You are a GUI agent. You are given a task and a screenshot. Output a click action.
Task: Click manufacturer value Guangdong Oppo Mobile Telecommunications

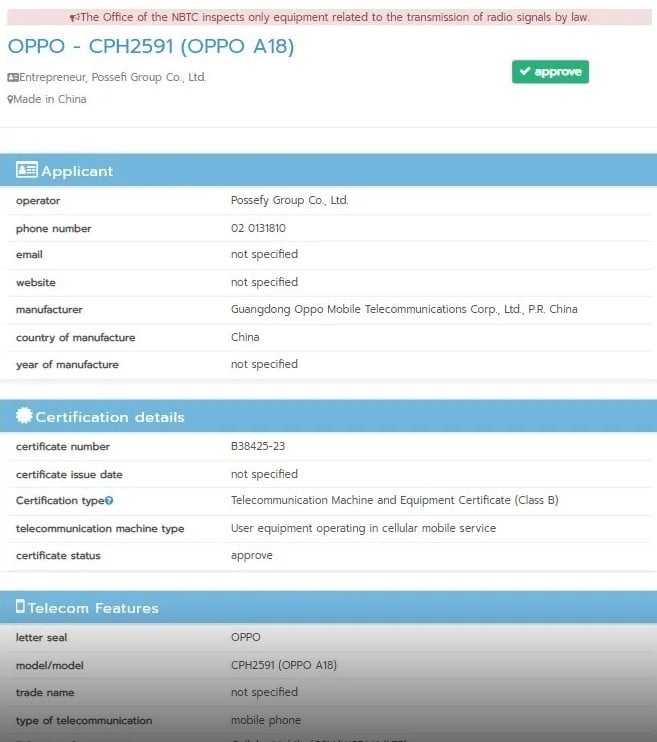click(404, 309)
